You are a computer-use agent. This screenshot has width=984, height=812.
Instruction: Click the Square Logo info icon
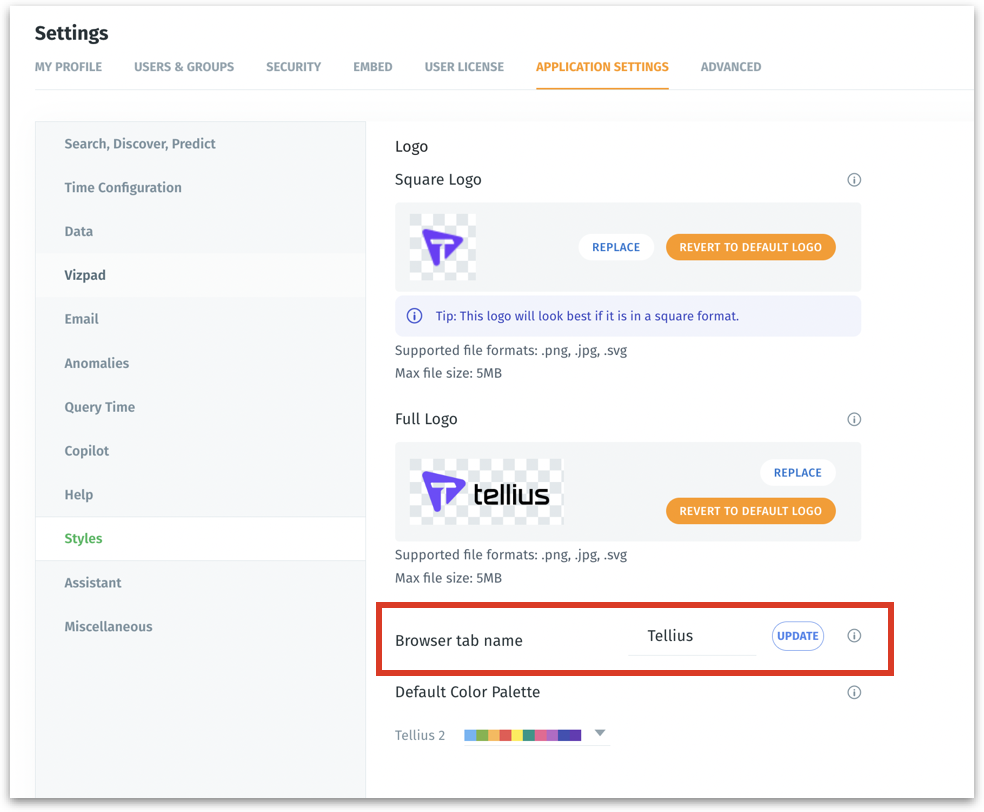click(854, 180)
